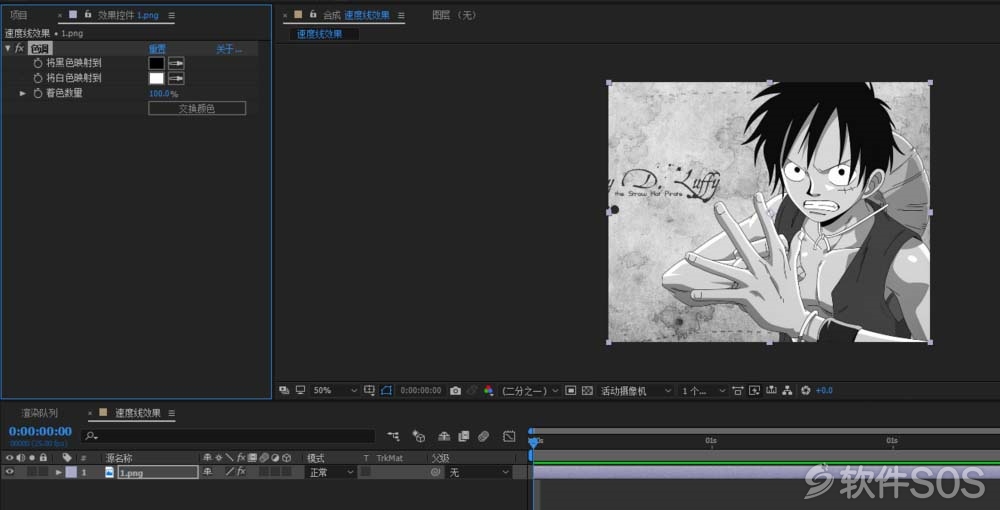This screenshot has width=1000, height=510.
Task: Pick the eyedropper for 将黑色映射到
Action: pyautogui.click(x=176, y=63)
